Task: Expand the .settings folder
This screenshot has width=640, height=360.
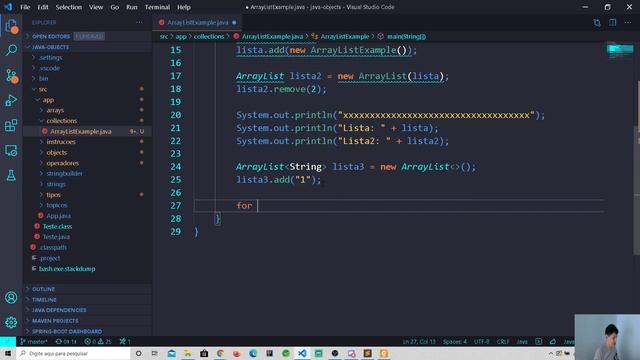Action: (x=88, y=58)
